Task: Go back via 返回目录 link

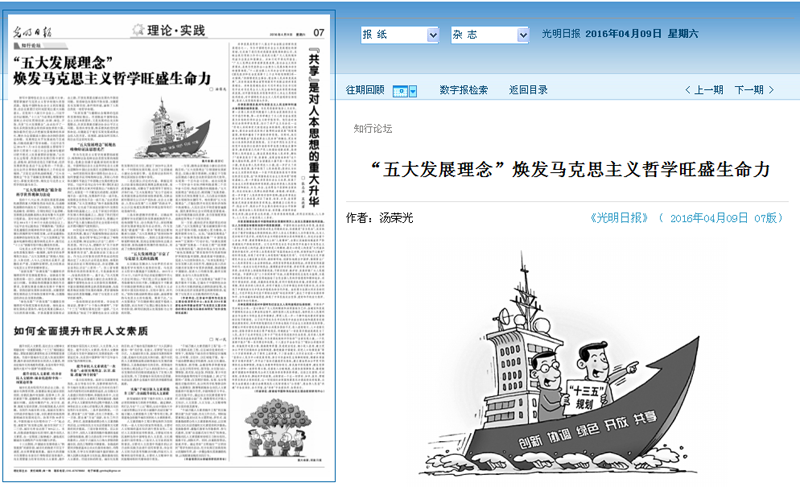Action: point(528,90)
